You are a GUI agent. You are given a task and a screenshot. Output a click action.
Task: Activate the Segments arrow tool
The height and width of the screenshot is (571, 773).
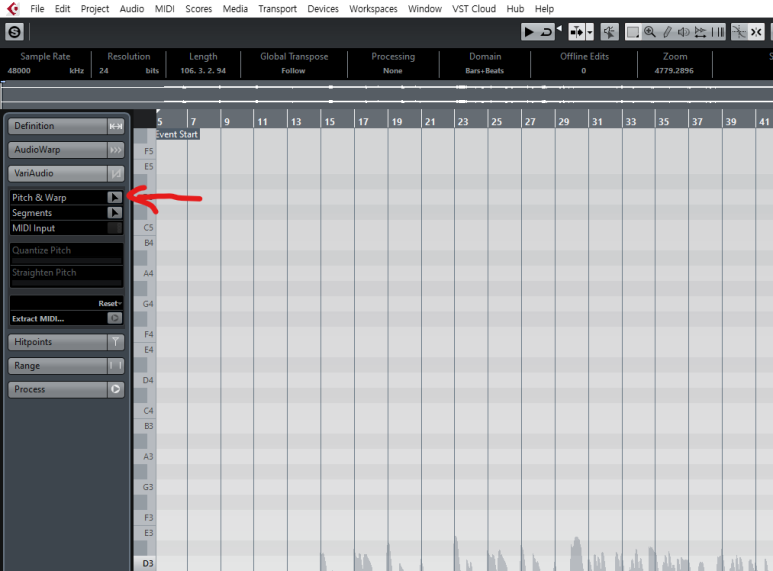114,213
